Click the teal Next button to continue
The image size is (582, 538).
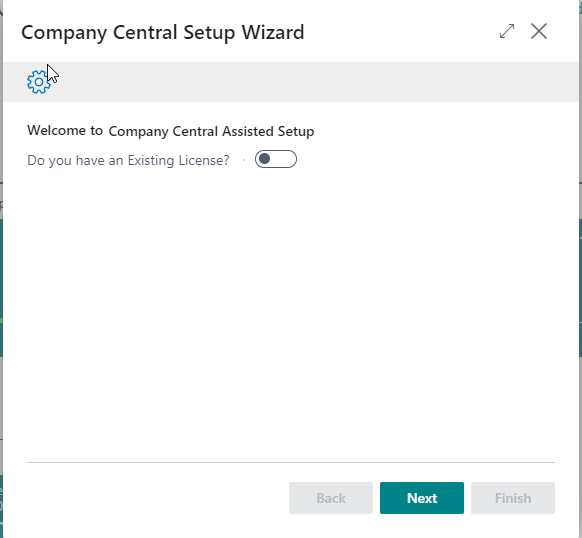coord(422,498)
